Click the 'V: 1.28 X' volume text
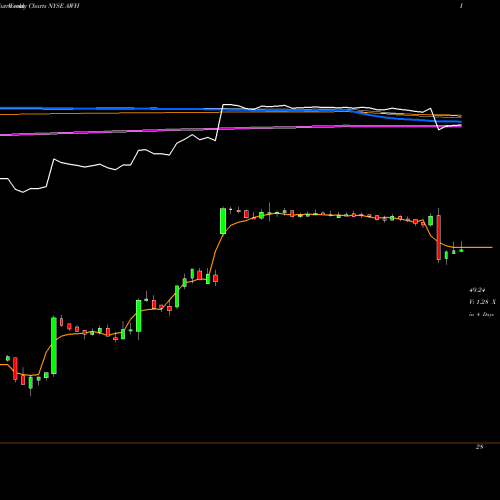Viewport: 500px width, 500px height. click(482, 302)
